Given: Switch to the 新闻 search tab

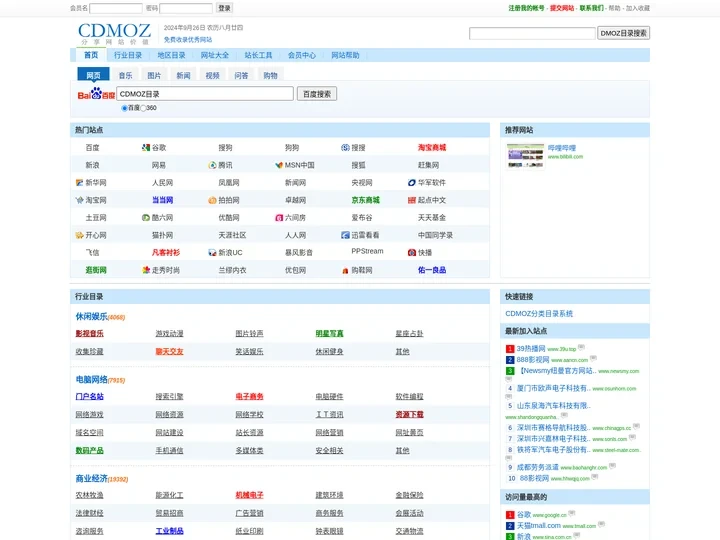Looking at the screenshot, I should 183,75.
